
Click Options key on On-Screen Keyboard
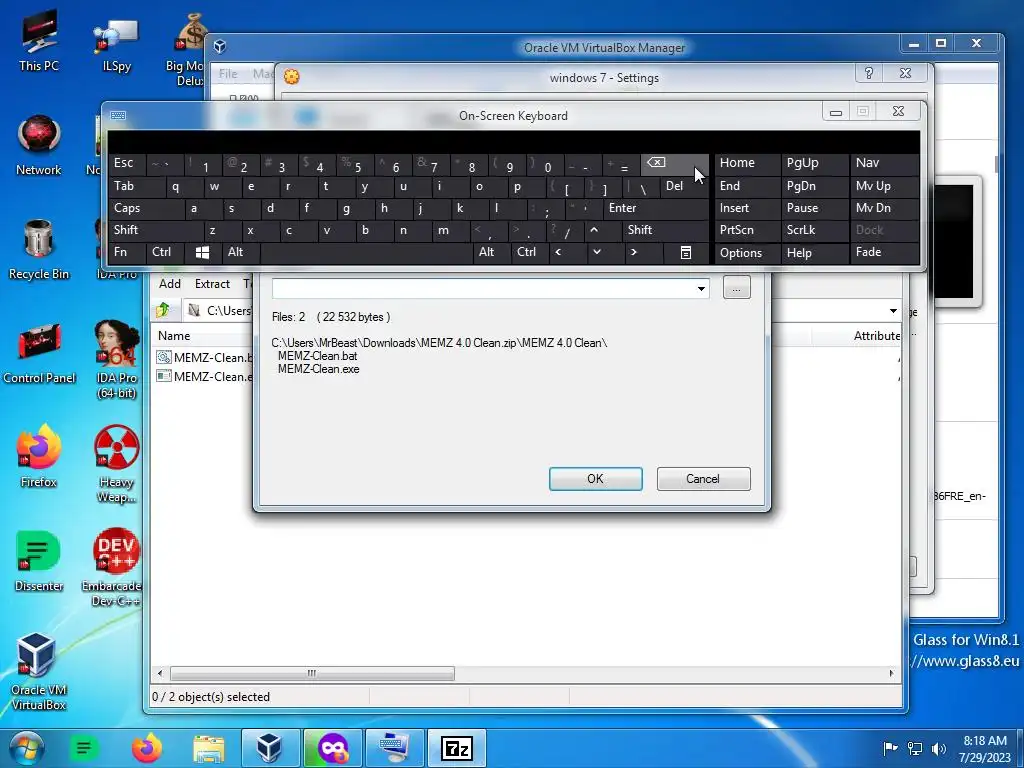pos(747,252)
